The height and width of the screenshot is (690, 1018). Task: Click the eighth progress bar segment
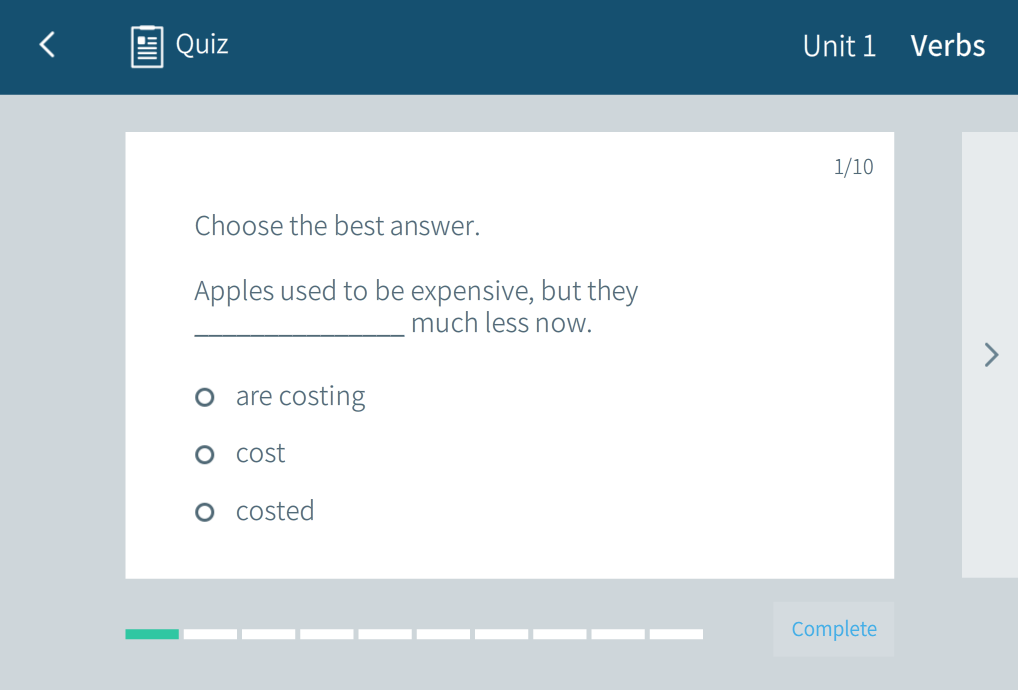559,634
